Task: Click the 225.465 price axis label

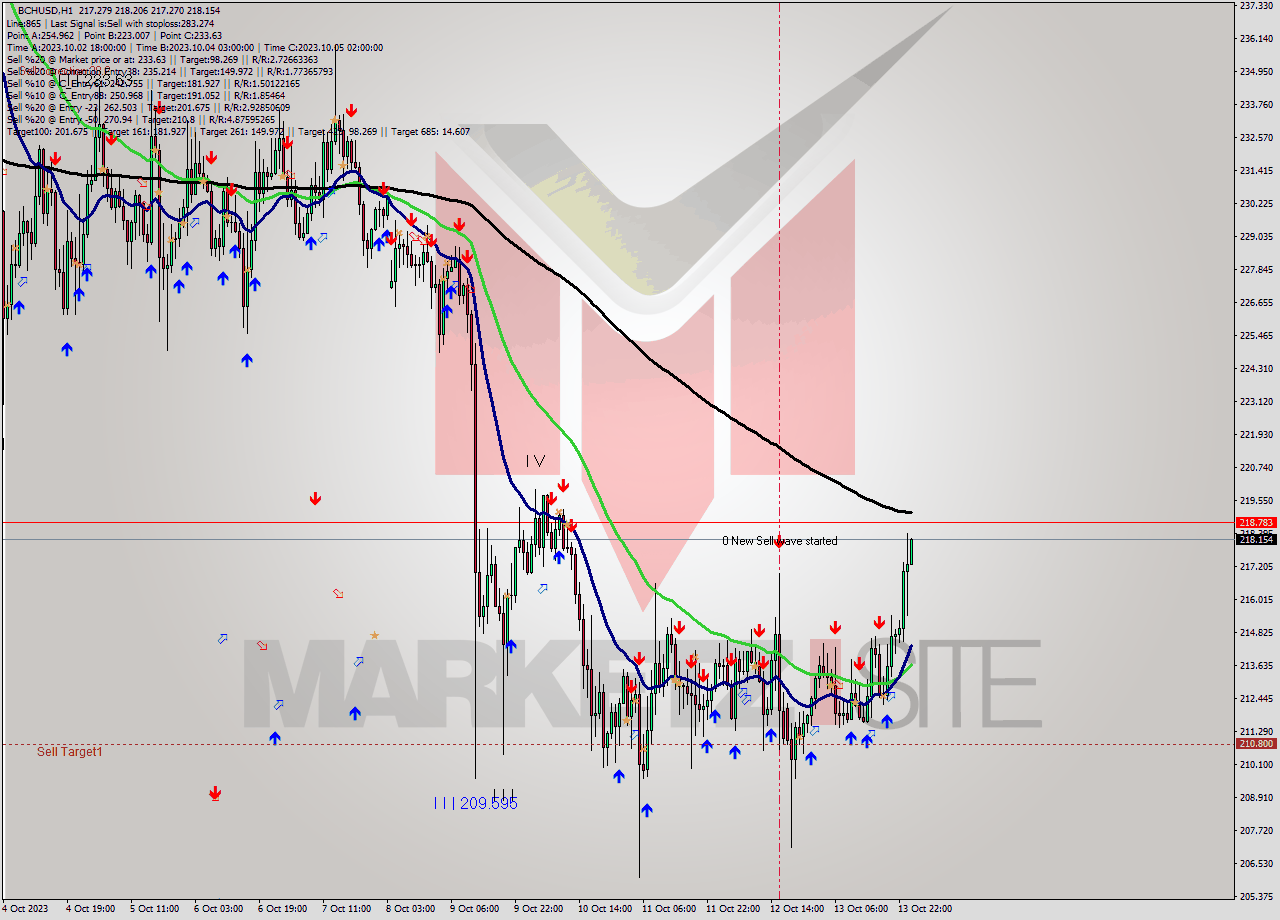Action: point(1256,336)
